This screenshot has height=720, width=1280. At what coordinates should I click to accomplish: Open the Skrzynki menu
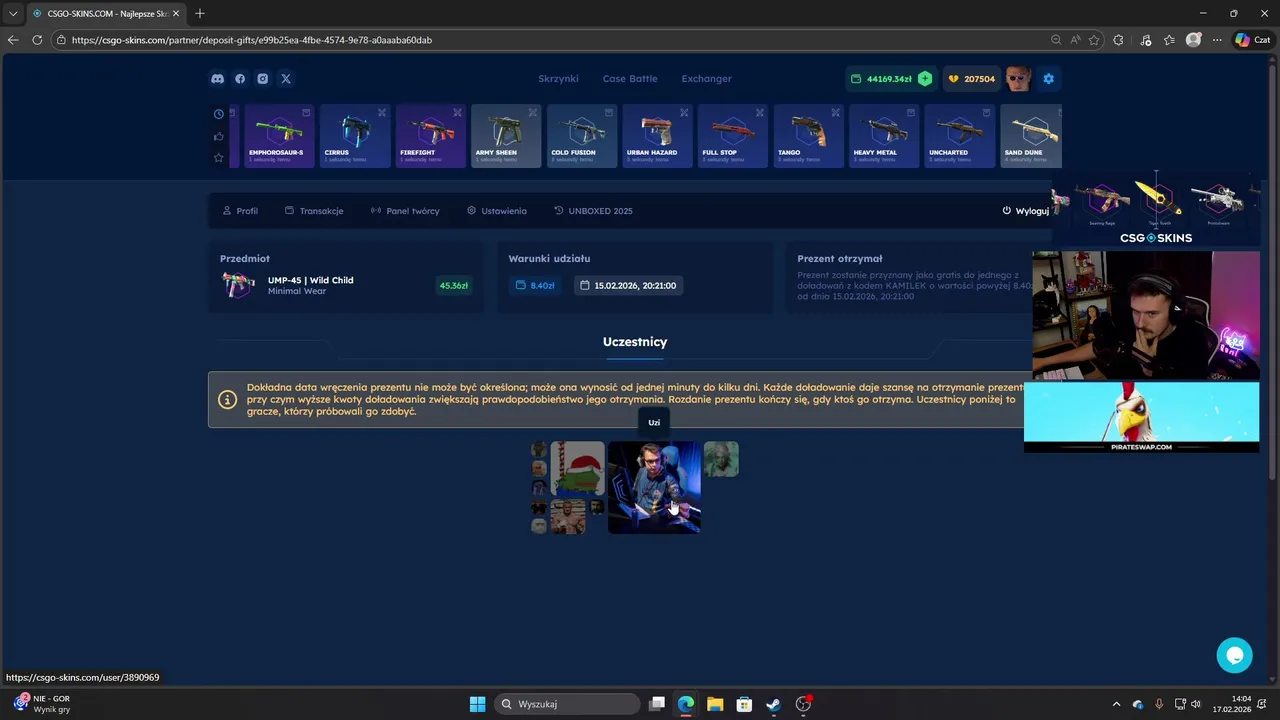point(558,79)
